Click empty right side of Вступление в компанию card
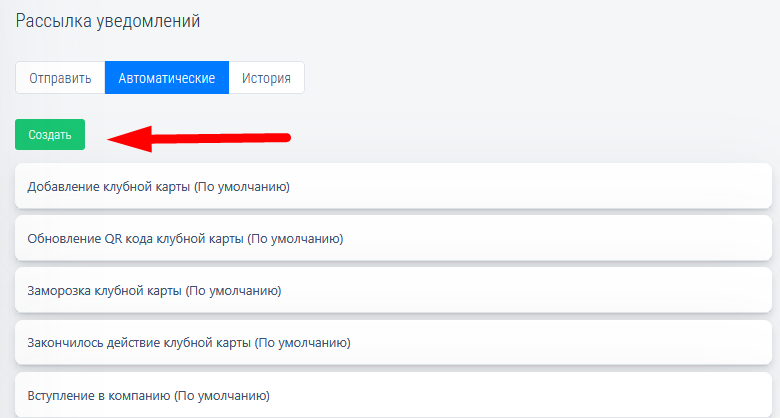This screenshot has height=418, width=780. pos(600,395)
